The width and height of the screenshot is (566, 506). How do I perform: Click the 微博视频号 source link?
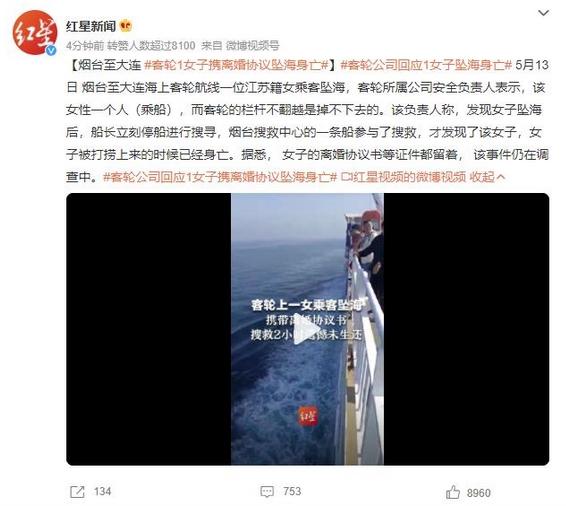pos(252,45)
